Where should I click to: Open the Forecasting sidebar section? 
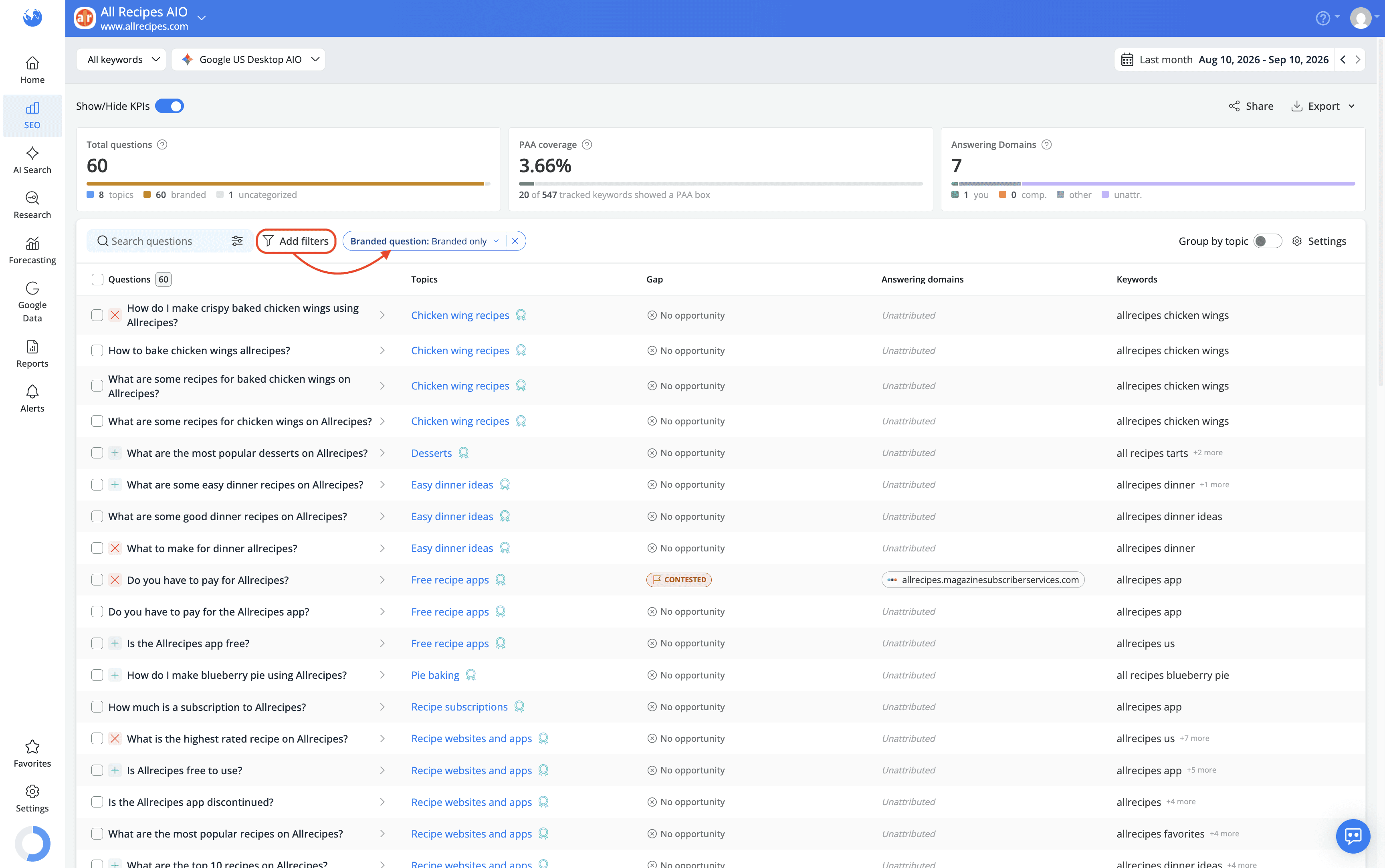(32, 251)
